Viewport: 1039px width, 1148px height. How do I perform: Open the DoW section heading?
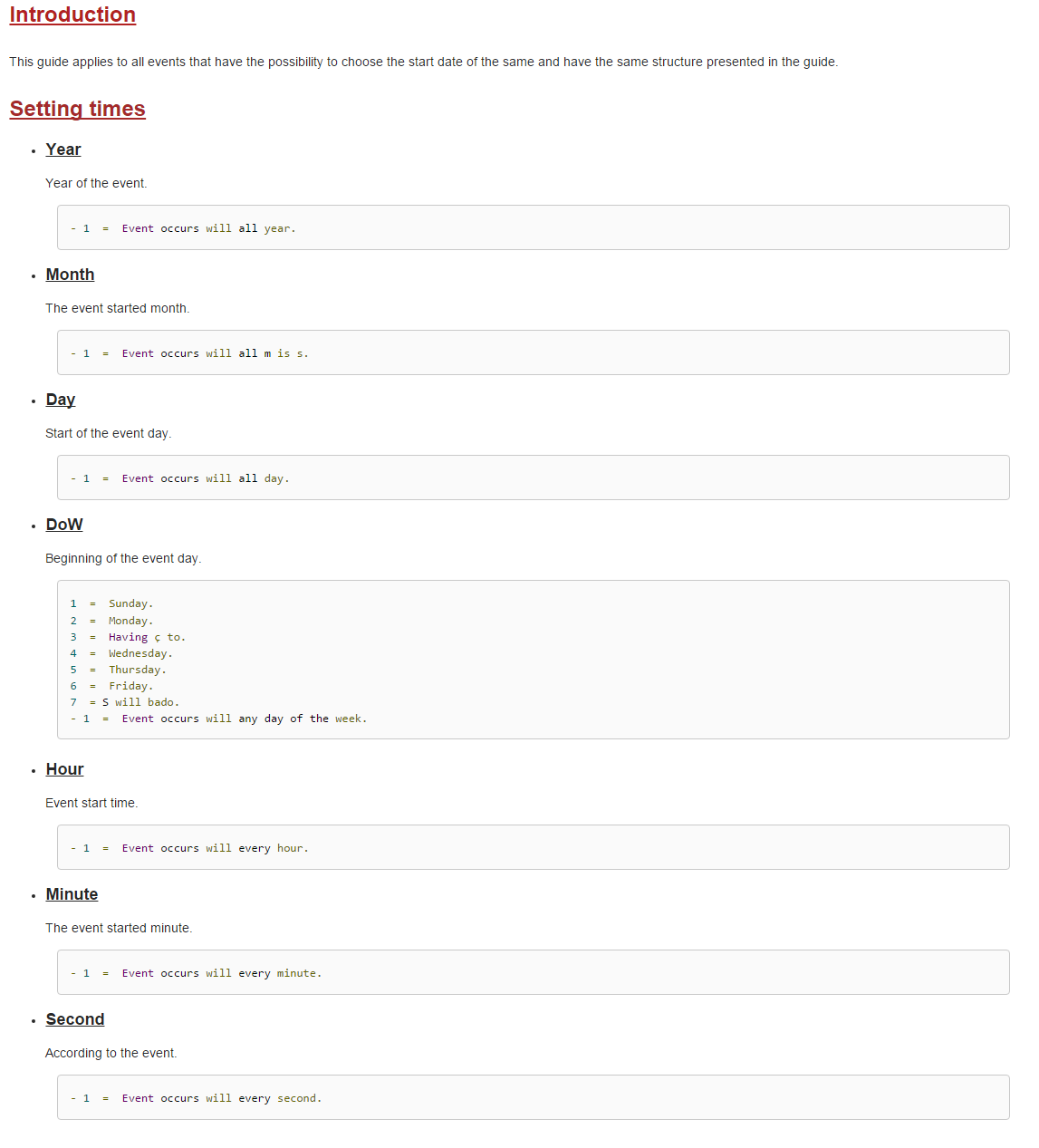(64, 525)
